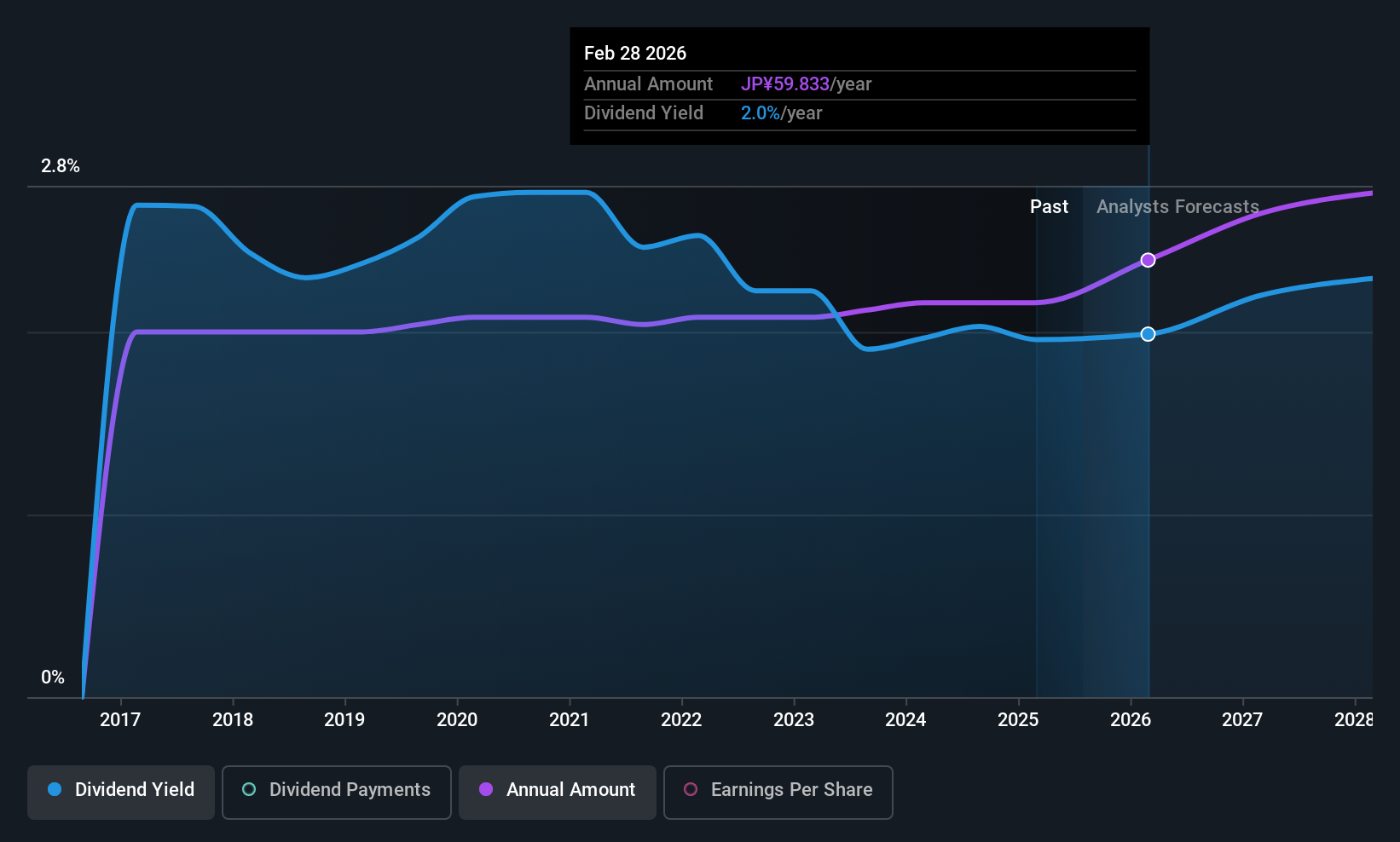Toggle the Annual Amount series

click(x=558, y=792)
